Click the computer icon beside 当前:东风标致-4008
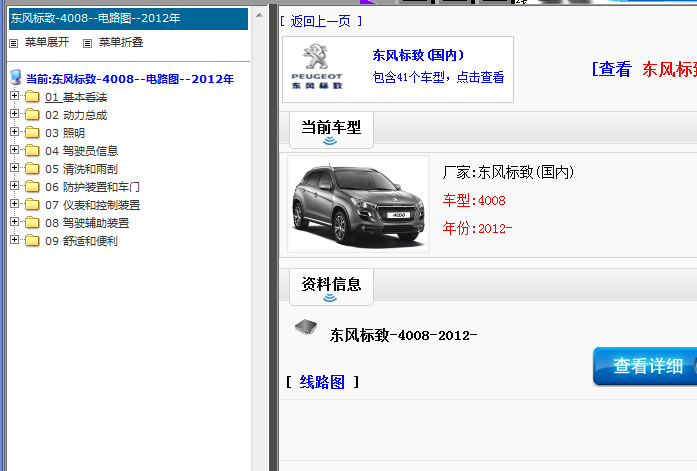This screenshot has width=697, height=471. coord(16,77)
